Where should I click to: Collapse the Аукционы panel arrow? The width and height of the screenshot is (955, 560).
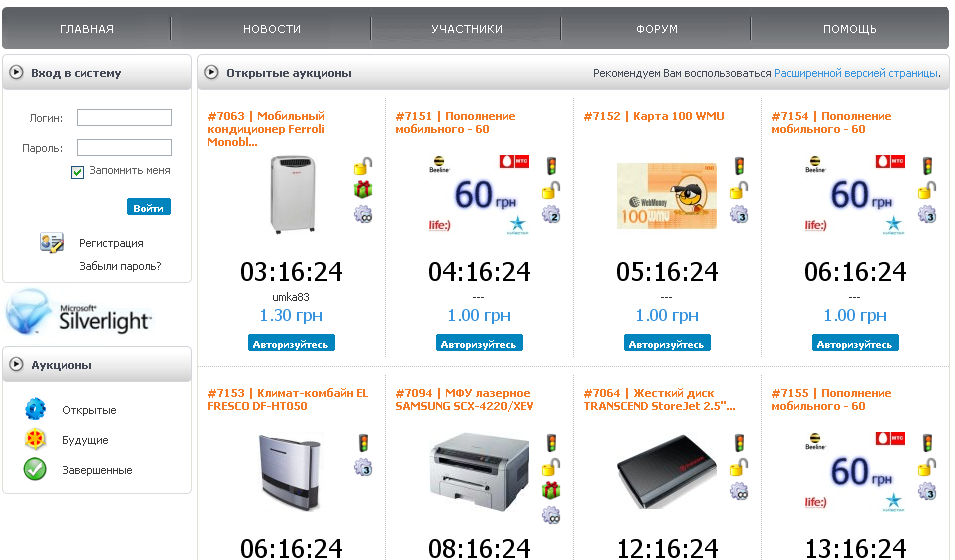(x=16, y=364)
